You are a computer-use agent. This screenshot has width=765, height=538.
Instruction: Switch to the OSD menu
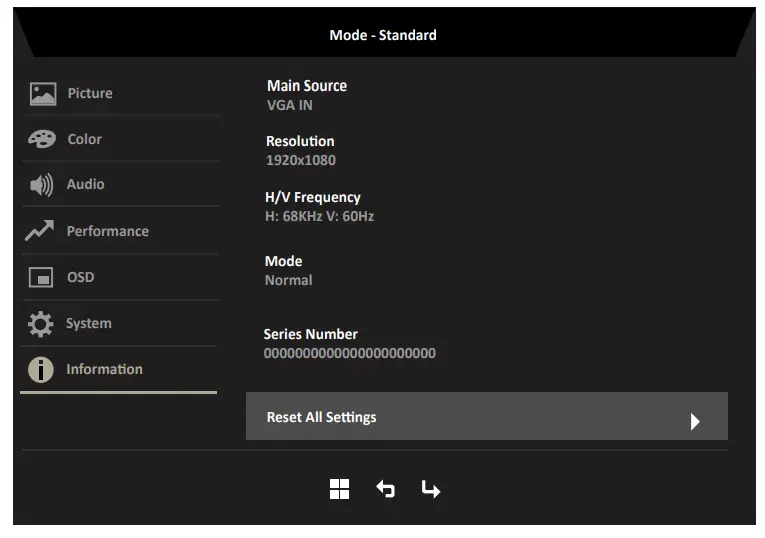tap(81, 278)
